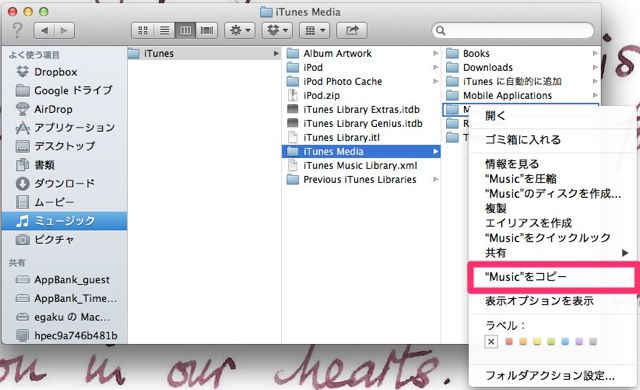Screen dimensions: 640x390
Task: Select the Album Artwork folder
Action: pyautogui.click(x=361, y=53)
